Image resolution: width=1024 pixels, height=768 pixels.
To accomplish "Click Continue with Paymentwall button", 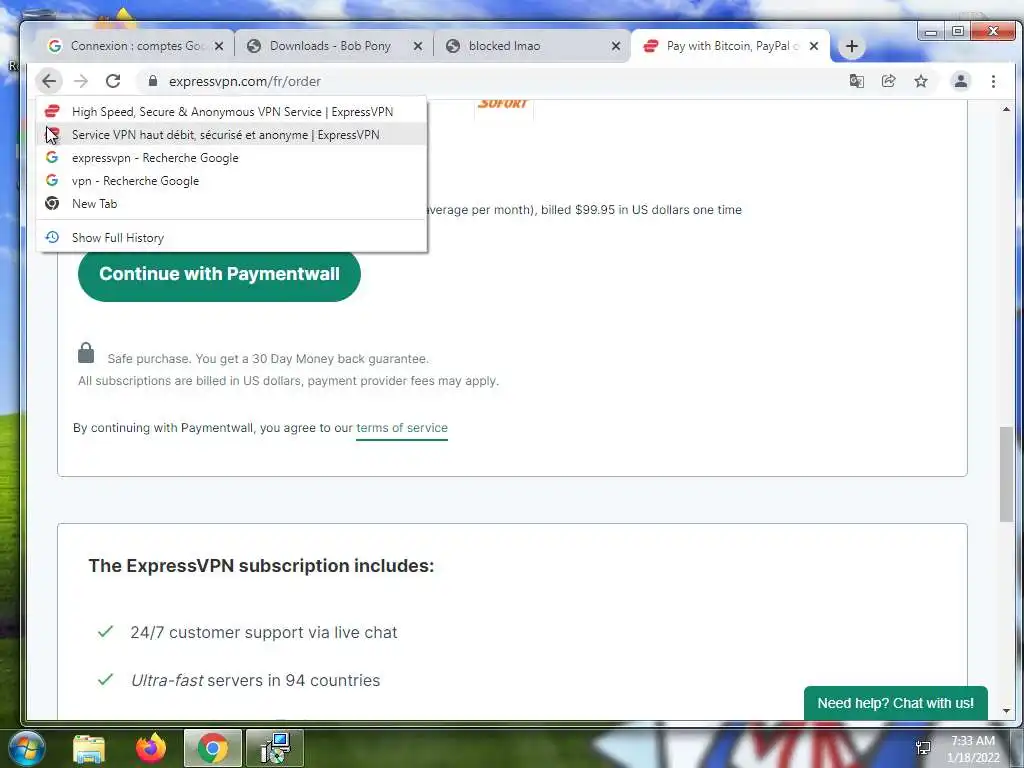I will tap(219, 274).
